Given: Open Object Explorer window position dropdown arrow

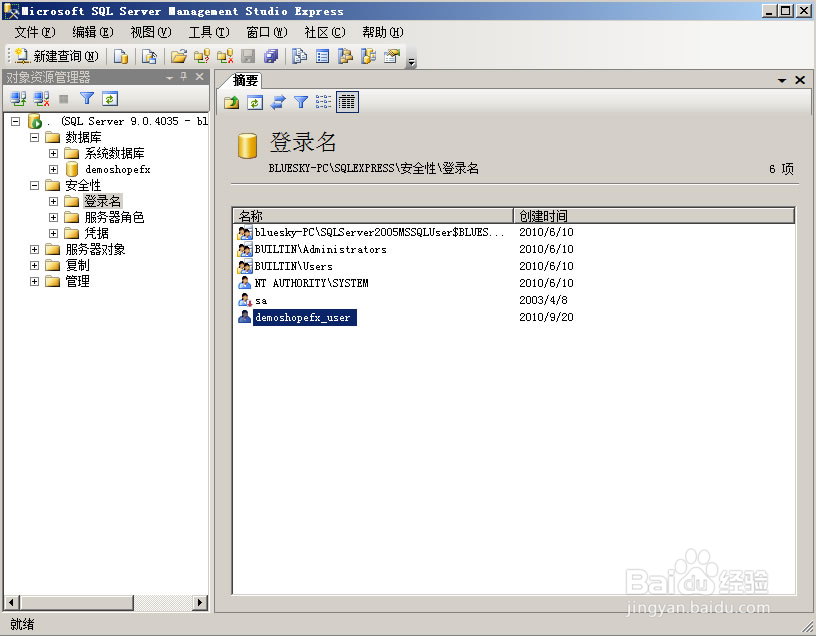Looking at the screenshot, I should tap(170, 78).
